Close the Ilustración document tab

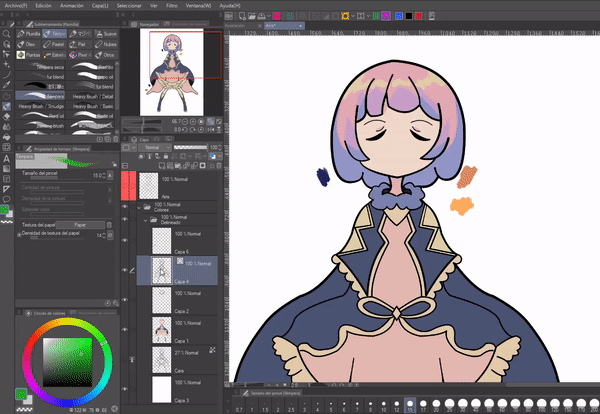pos(259,26)
